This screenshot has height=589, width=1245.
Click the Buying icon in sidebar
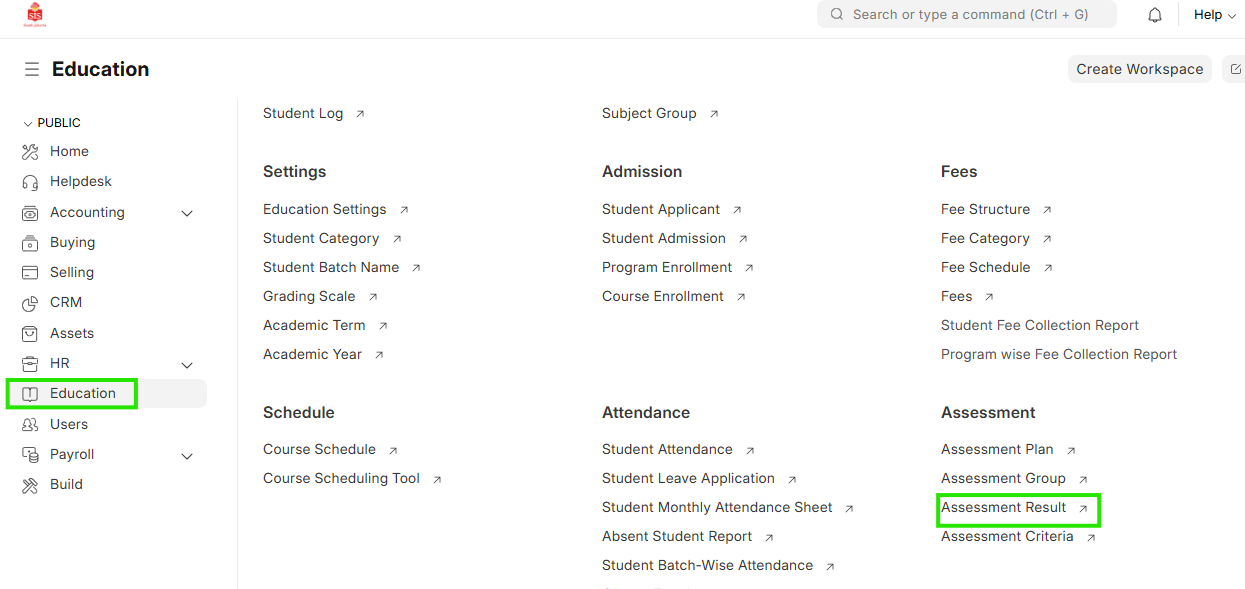[30, 243]
